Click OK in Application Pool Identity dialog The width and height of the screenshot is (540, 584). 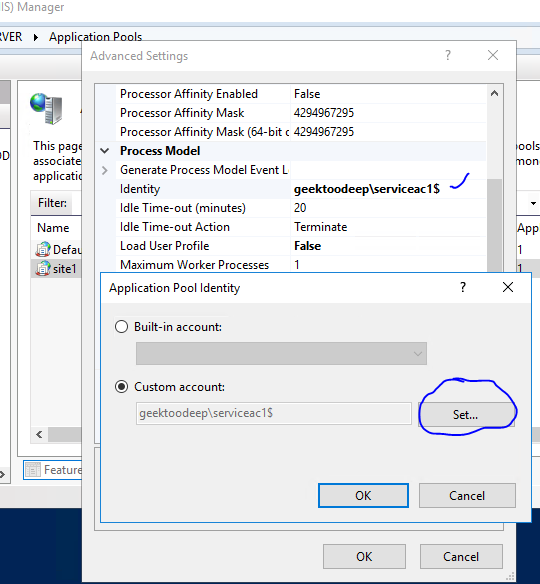pyautogui.click(x=363, y=495)
